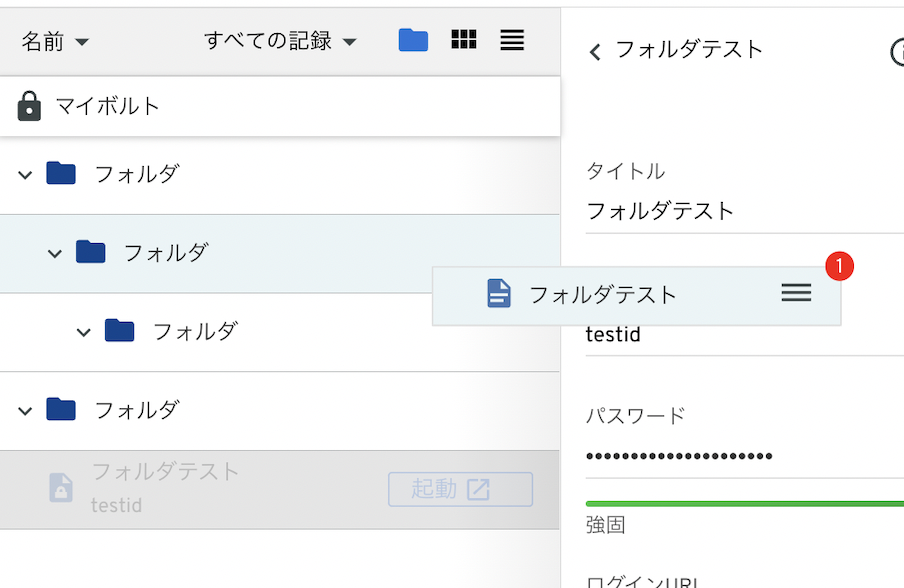
Task: Click the dragged record's document icon
Action: tap(499, 294)
